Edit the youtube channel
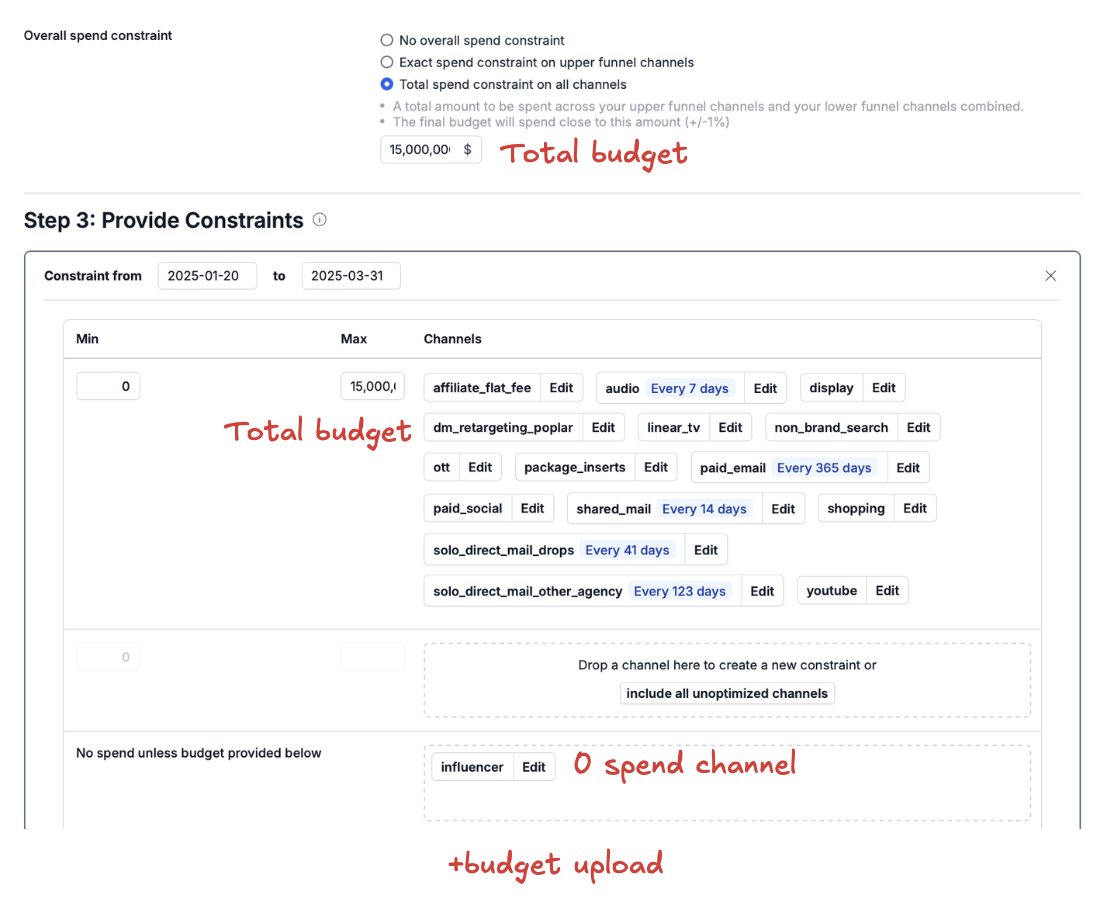This screenshot has height=914, width=1100. click(x=887, y=591)
